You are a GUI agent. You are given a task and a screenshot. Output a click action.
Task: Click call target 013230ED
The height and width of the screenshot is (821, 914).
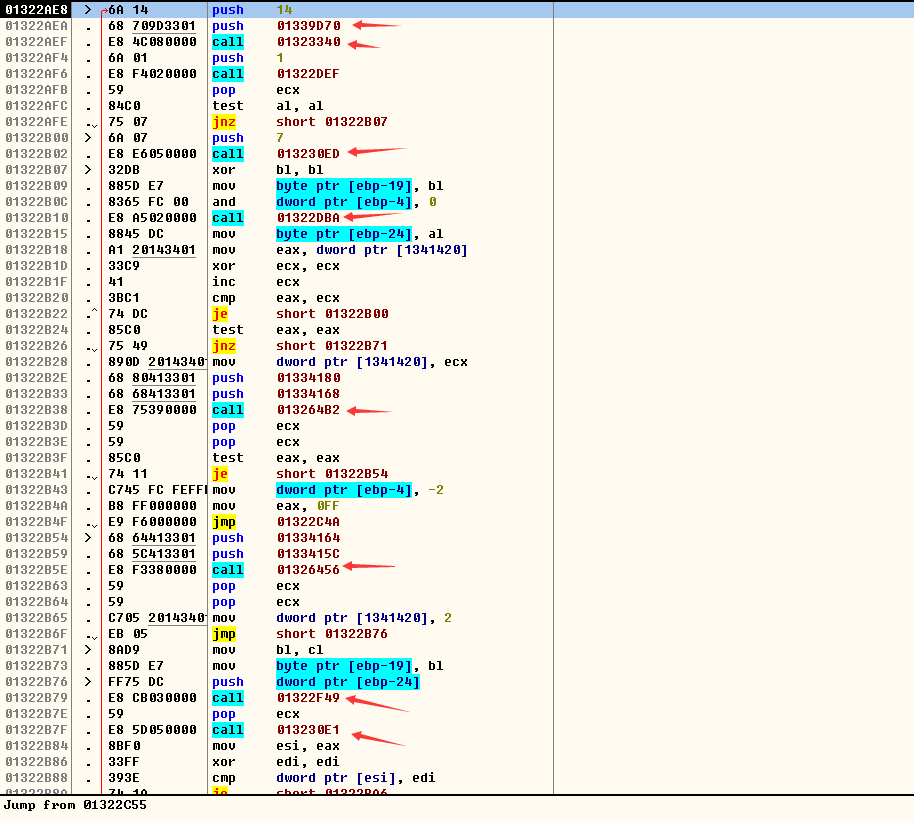coord(308,153)
